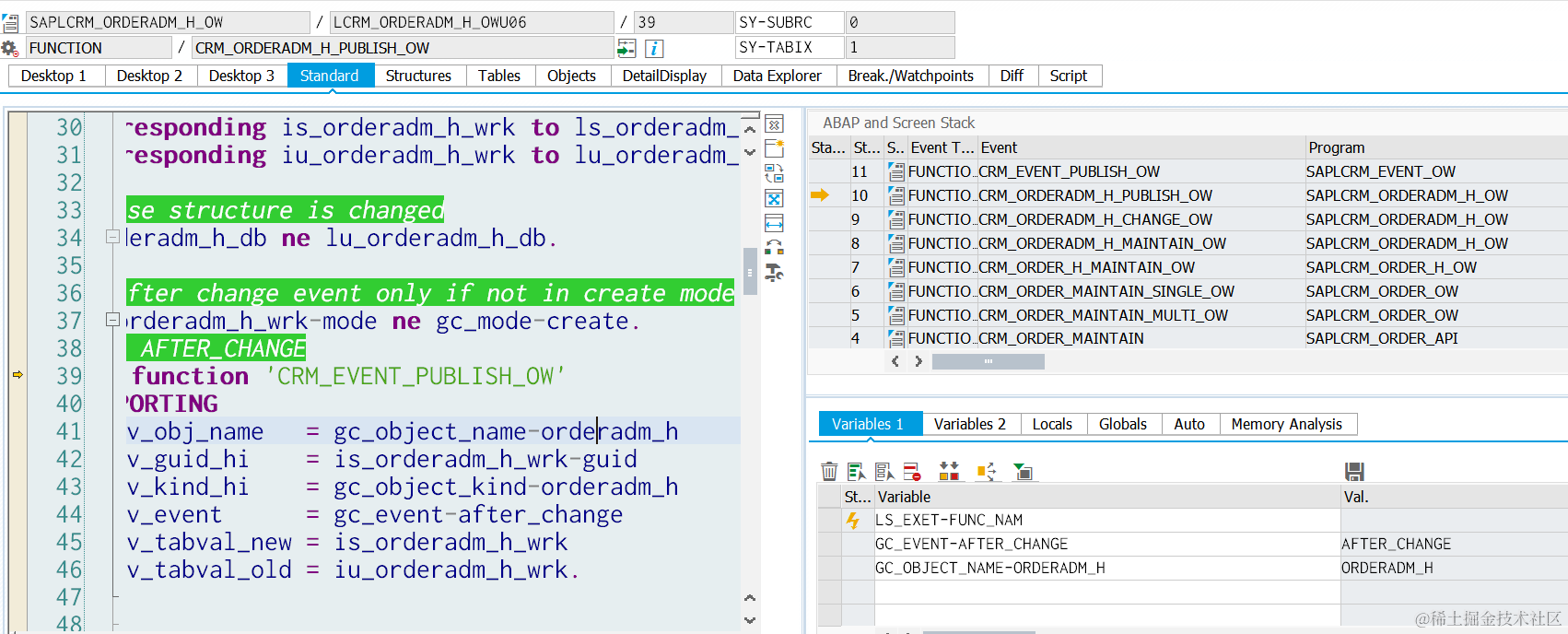Open the blue info icon
The width and height of the screenshot is (1568, 634).
click(x=654, y=48)
